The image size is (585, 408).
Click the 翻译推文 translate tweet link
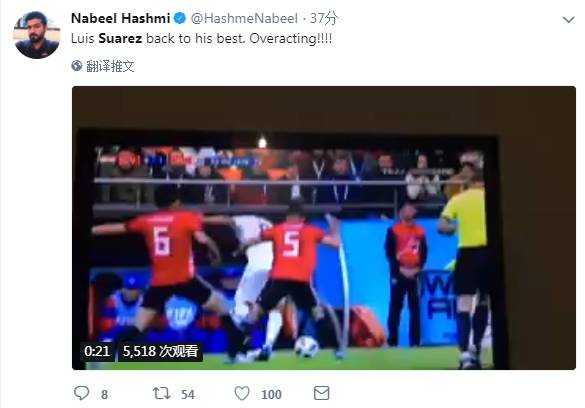(x=110, y=66)
